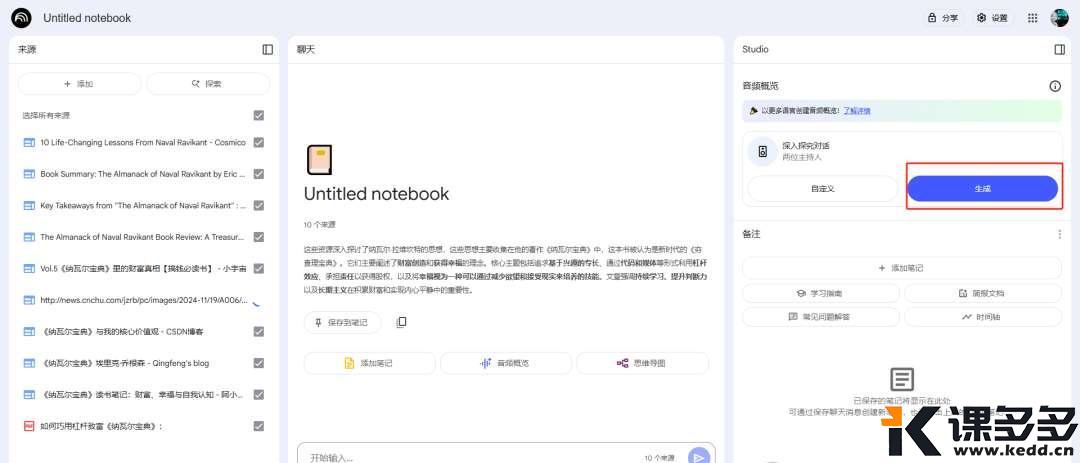Open 了解详情 learn more link
This screenshot has width=1080, height=463.
point(857,110)
